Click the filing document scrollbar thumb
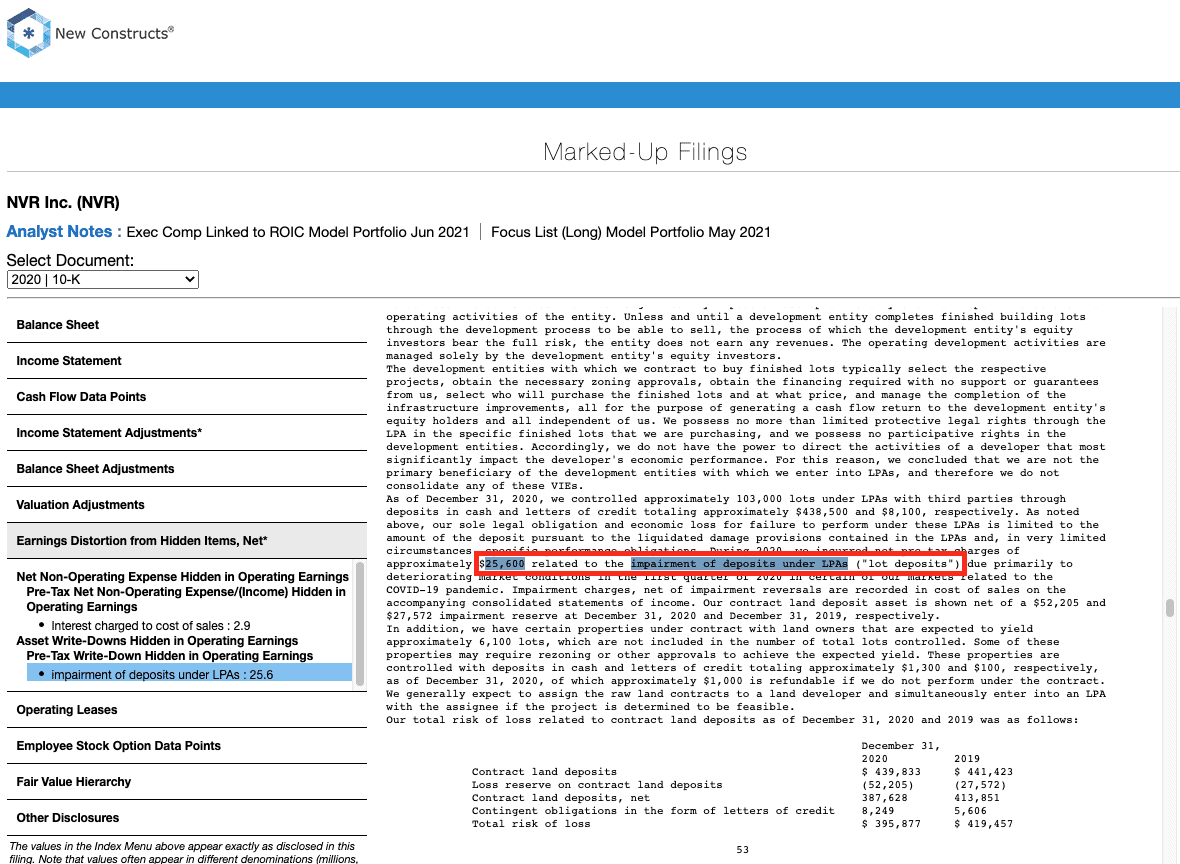Screen dimensions: 1180x864 click(x=1169, y=607)
